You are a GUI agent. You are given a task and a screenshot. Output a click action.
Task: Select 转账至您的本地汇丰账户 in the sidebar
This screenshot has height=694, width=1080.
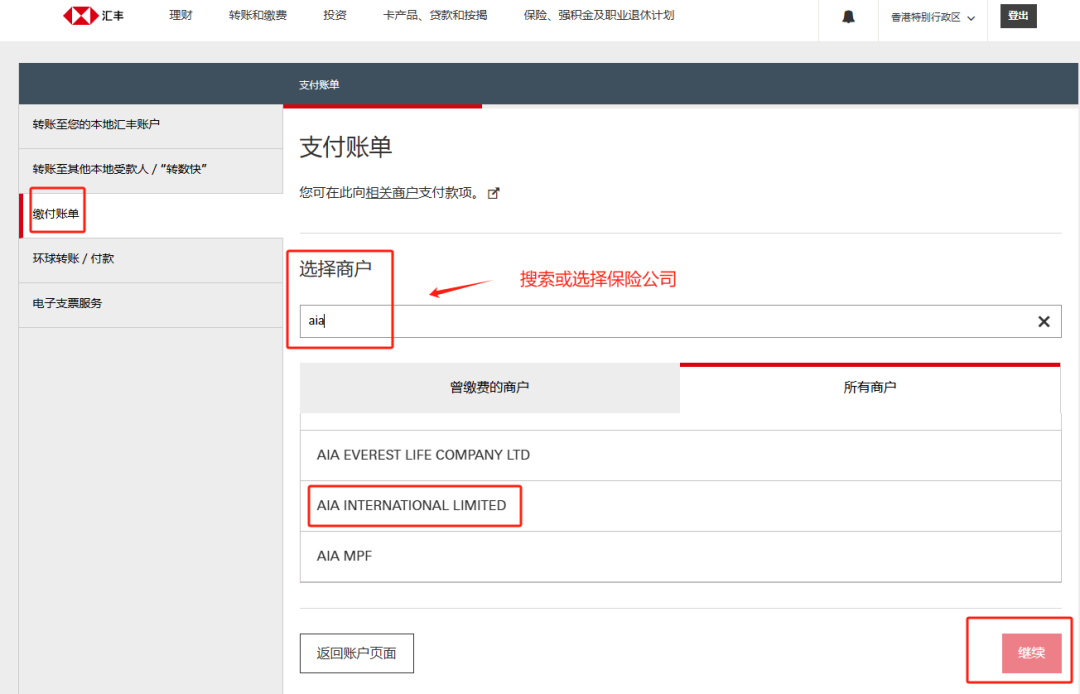click(x=96, y=124)
